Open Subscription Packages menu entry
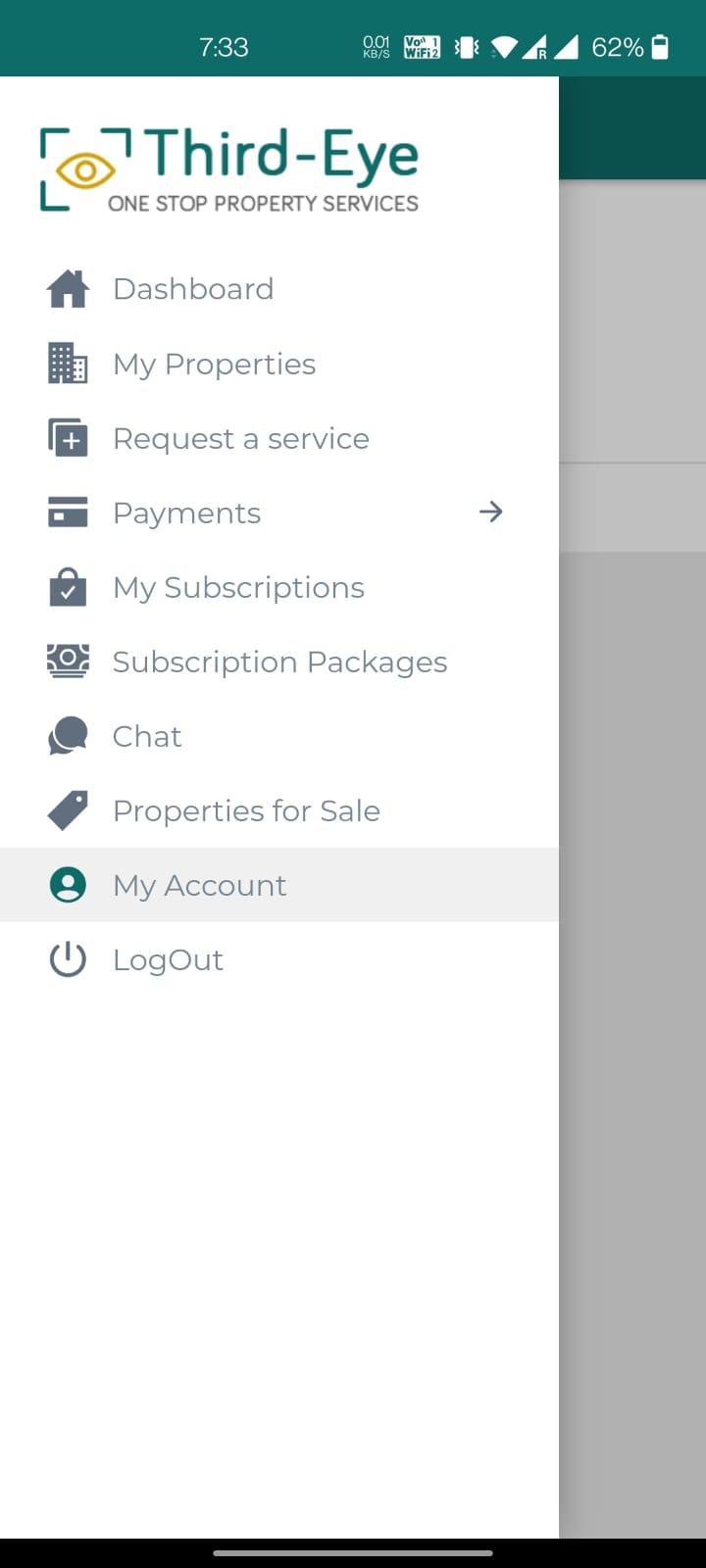 (279, 661)
